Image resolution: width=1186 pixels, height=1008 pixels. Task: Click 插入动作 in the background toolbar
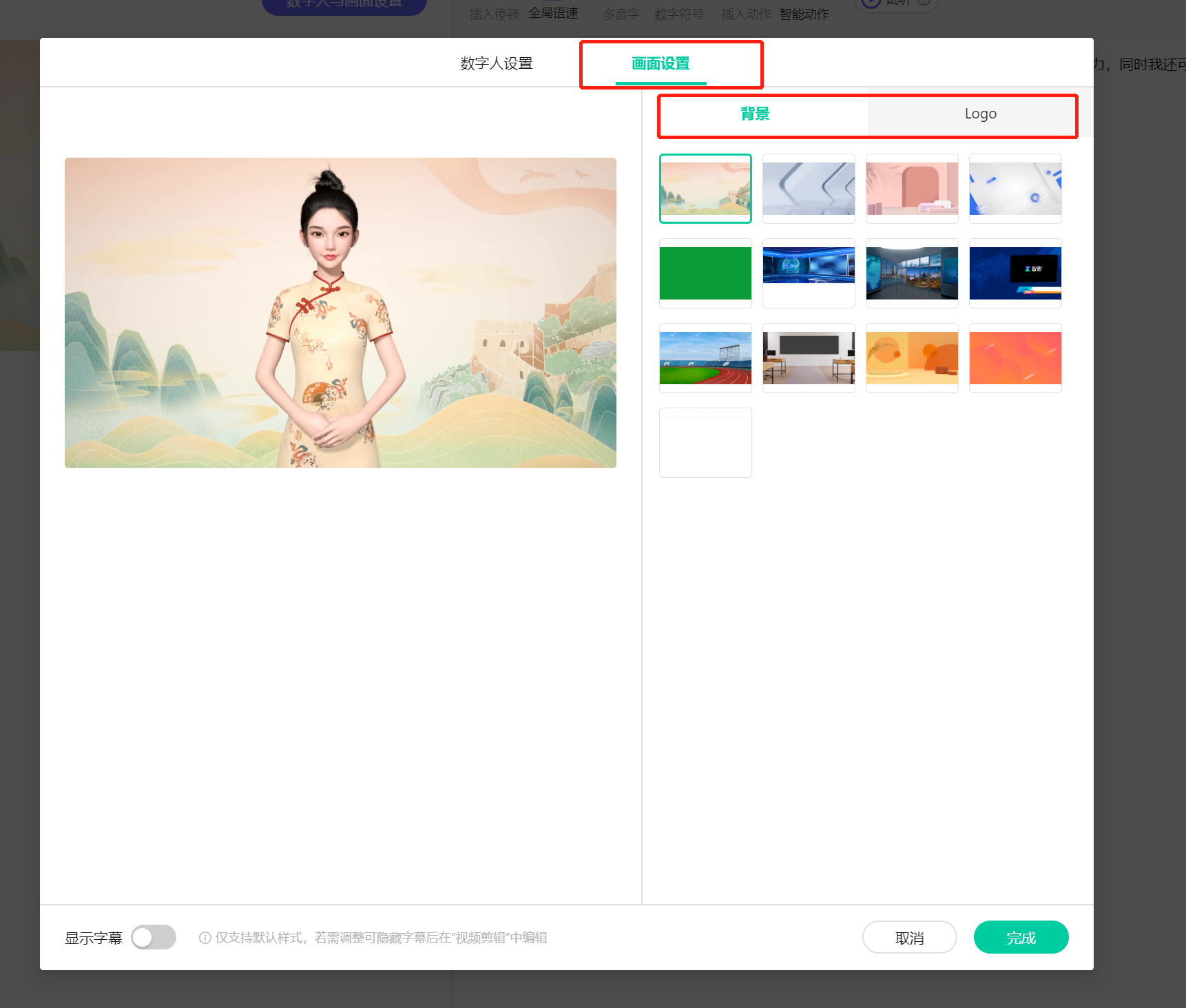click(747, 14)
